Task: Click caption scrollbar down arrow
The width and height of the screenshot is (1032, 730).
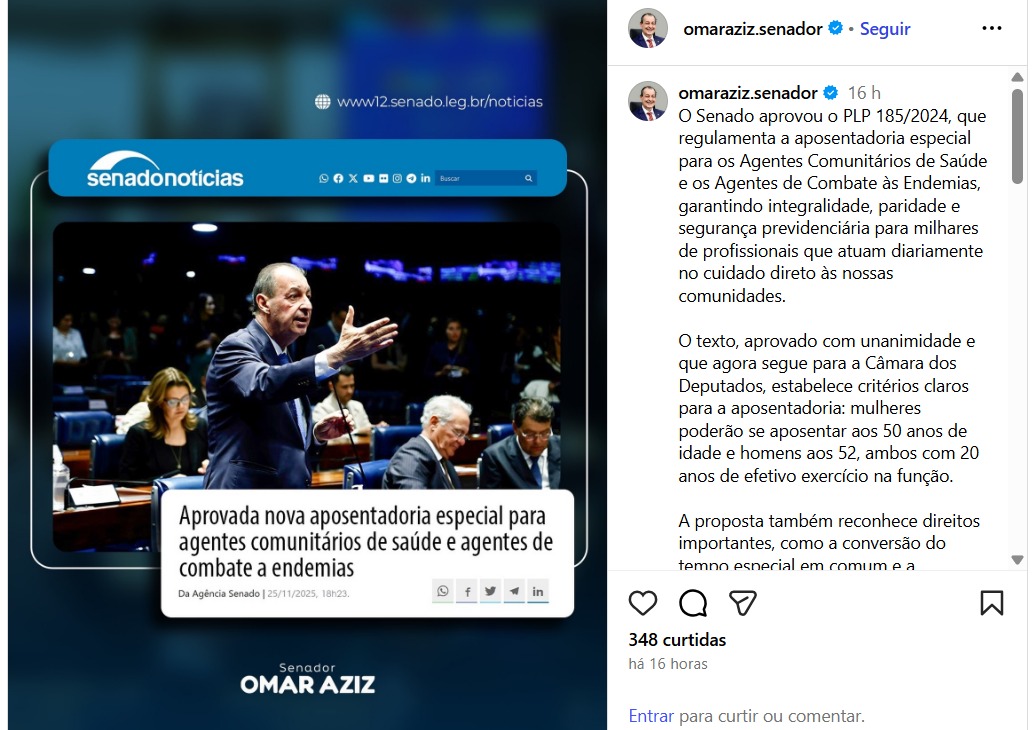Action: [x=1018, y=560]
